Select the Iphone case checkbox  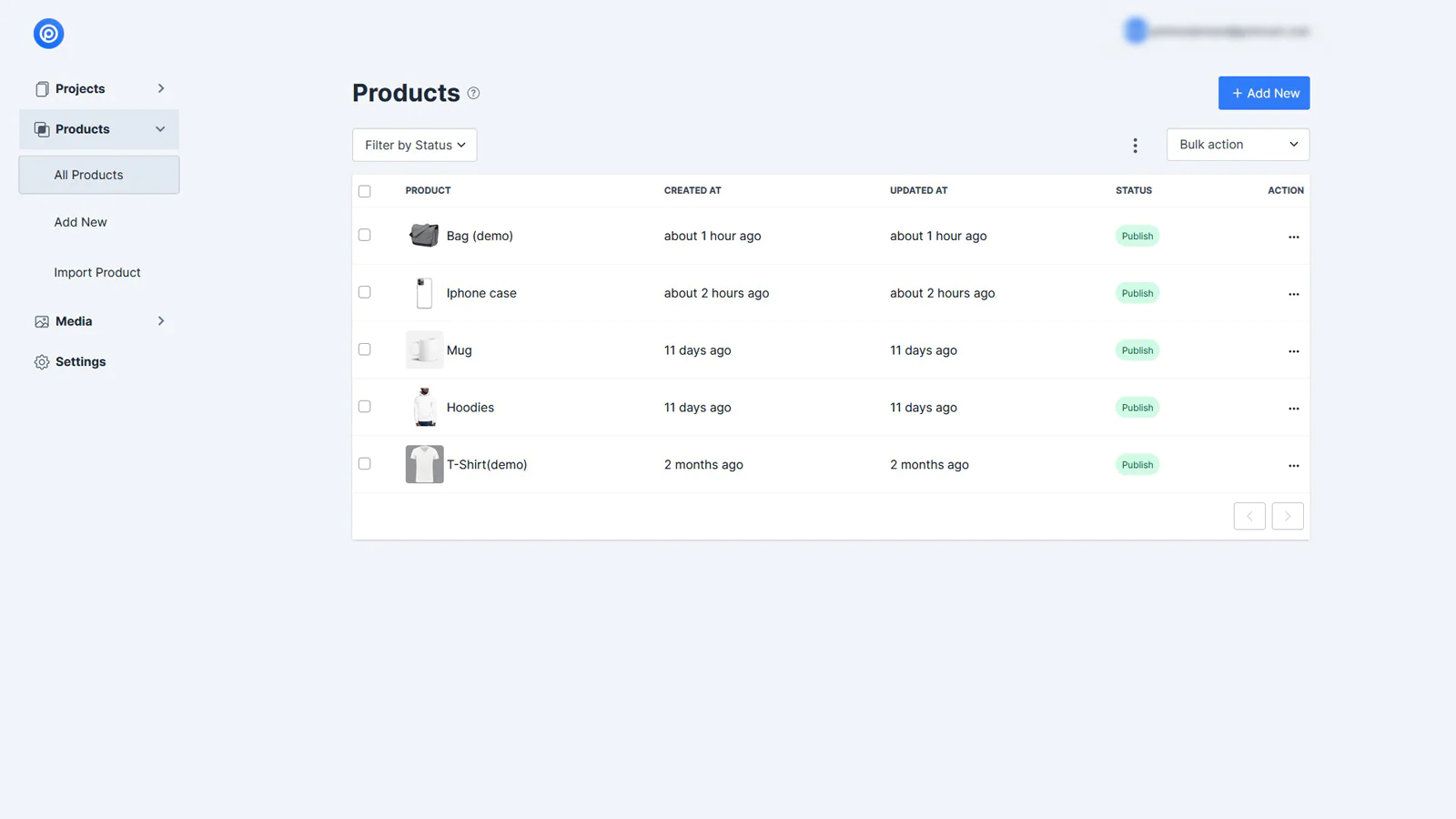click(365, 292)
